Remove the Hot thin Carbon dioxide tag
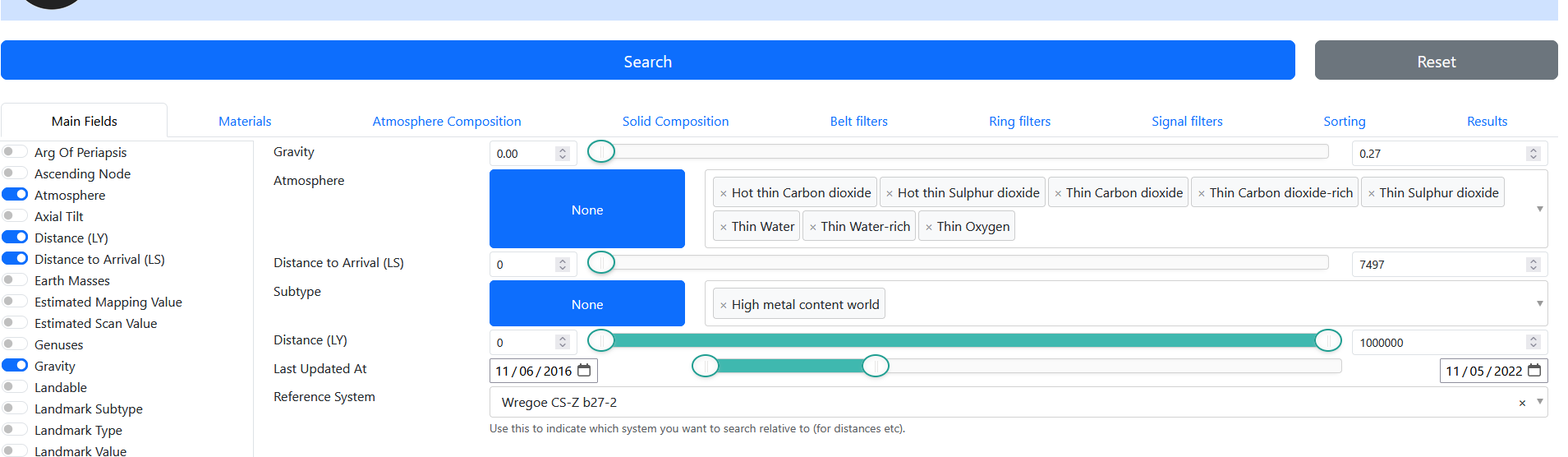This screenshot has width=1568, height=457. click(x=723, y=194)
